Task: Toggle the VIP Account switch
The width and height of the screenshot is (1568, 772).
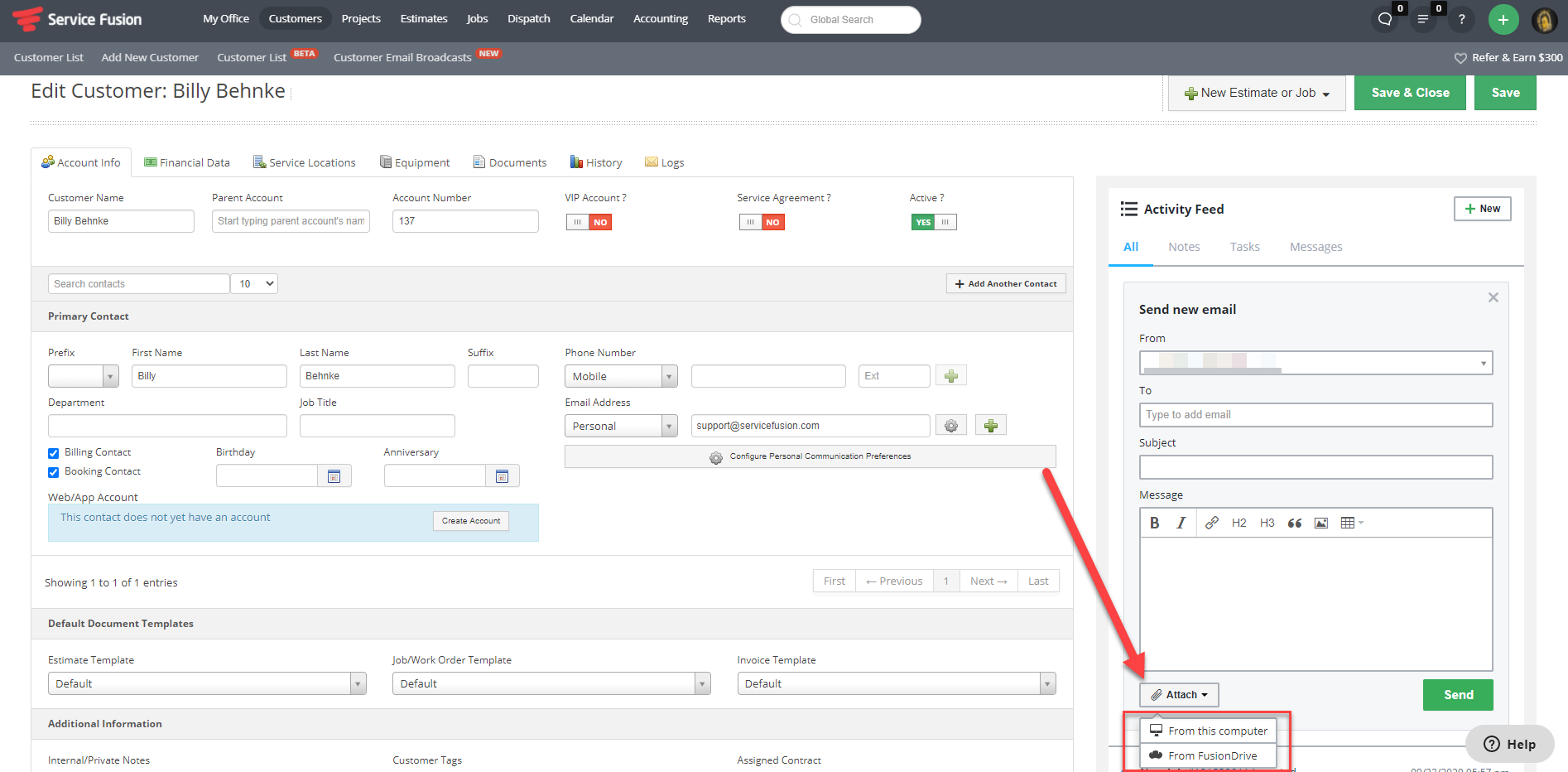Action: coord(589,222)
